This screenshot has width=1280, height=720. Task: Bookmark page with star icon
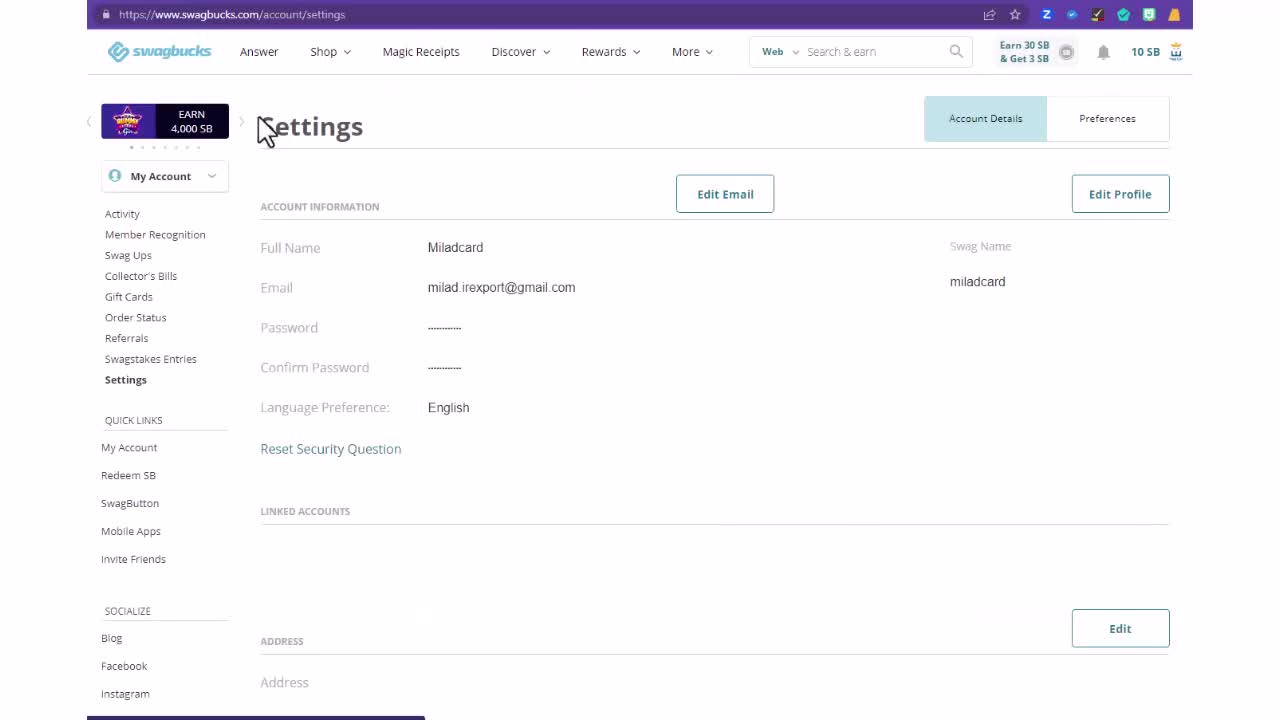pyautogui.click(x=1015, y=15)
